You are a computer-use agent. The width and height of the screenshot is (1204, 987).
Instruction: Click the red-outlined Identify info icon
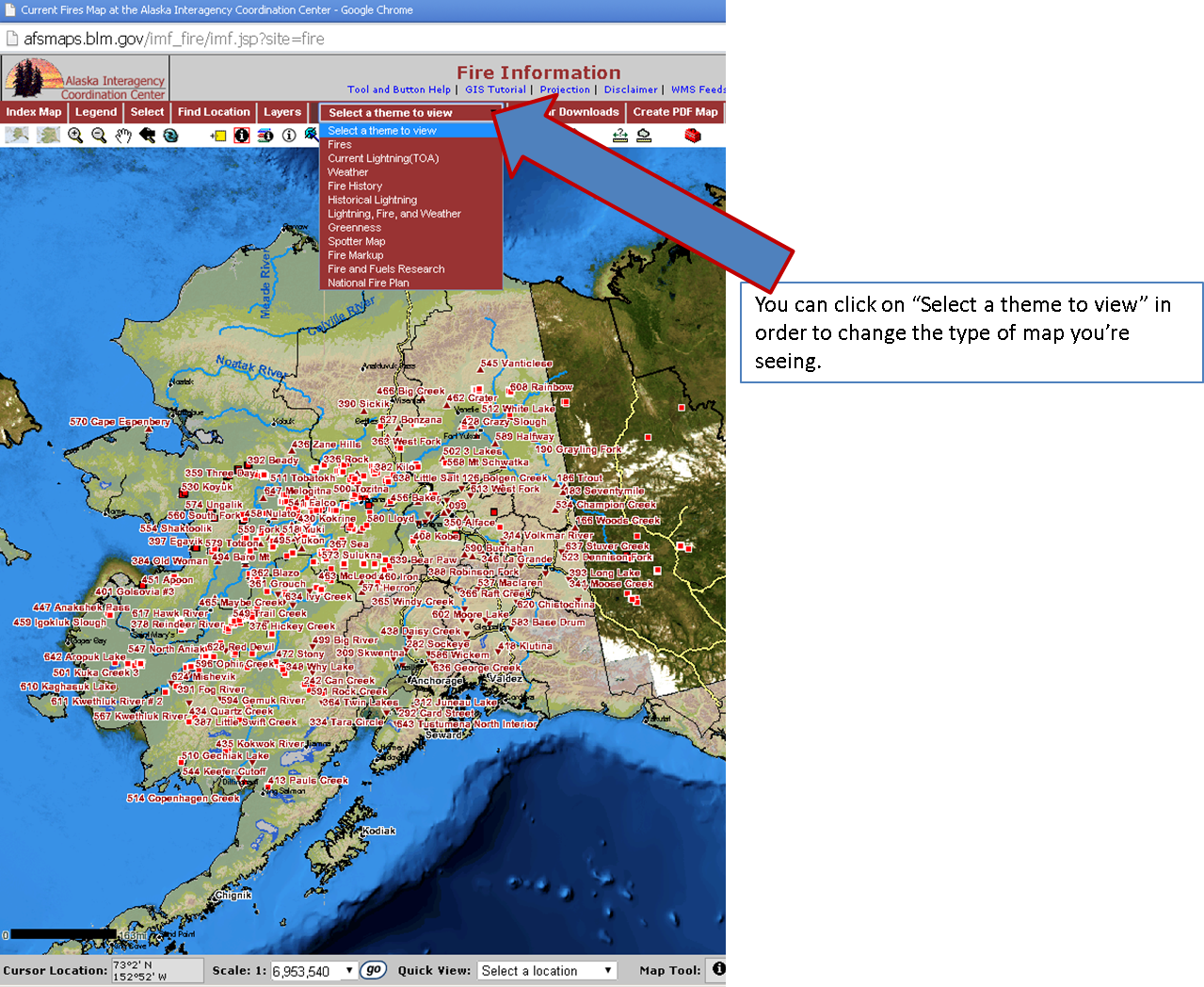point(242,136)
